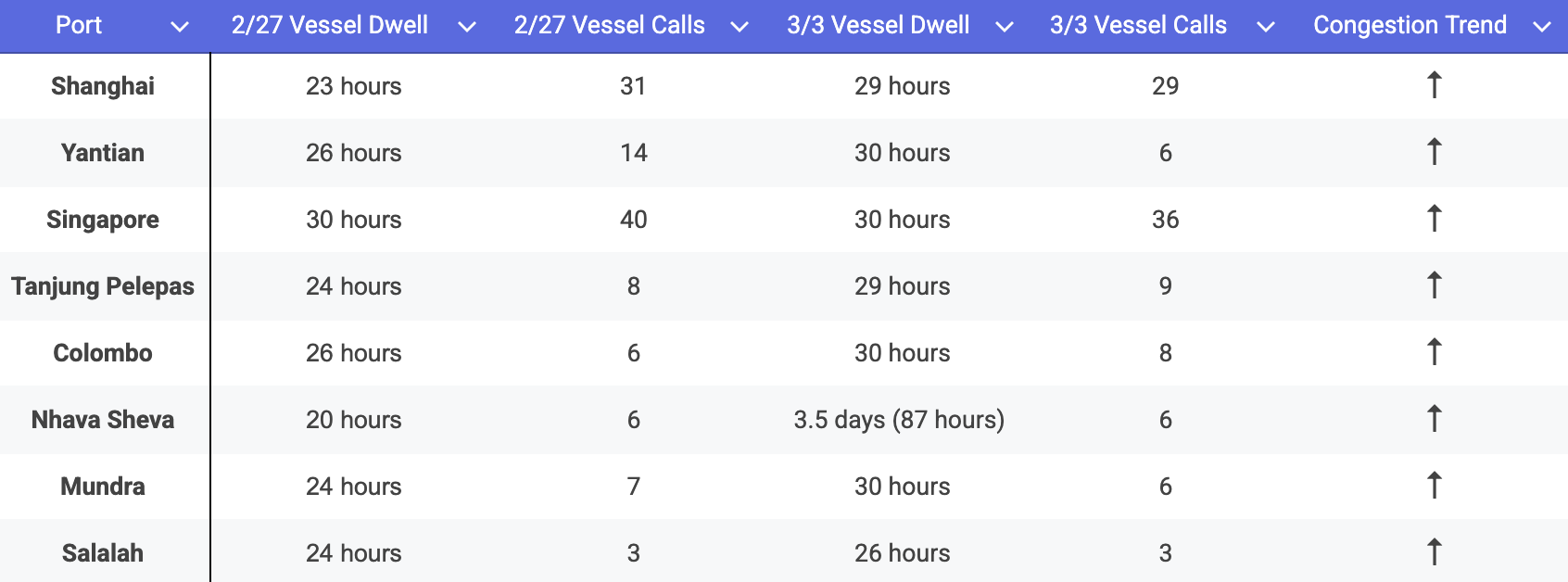Click Yantian's upward congestion trend arrow
Image resolution: width=1568 pixels, height=582 pixels.
point(1434,152)
